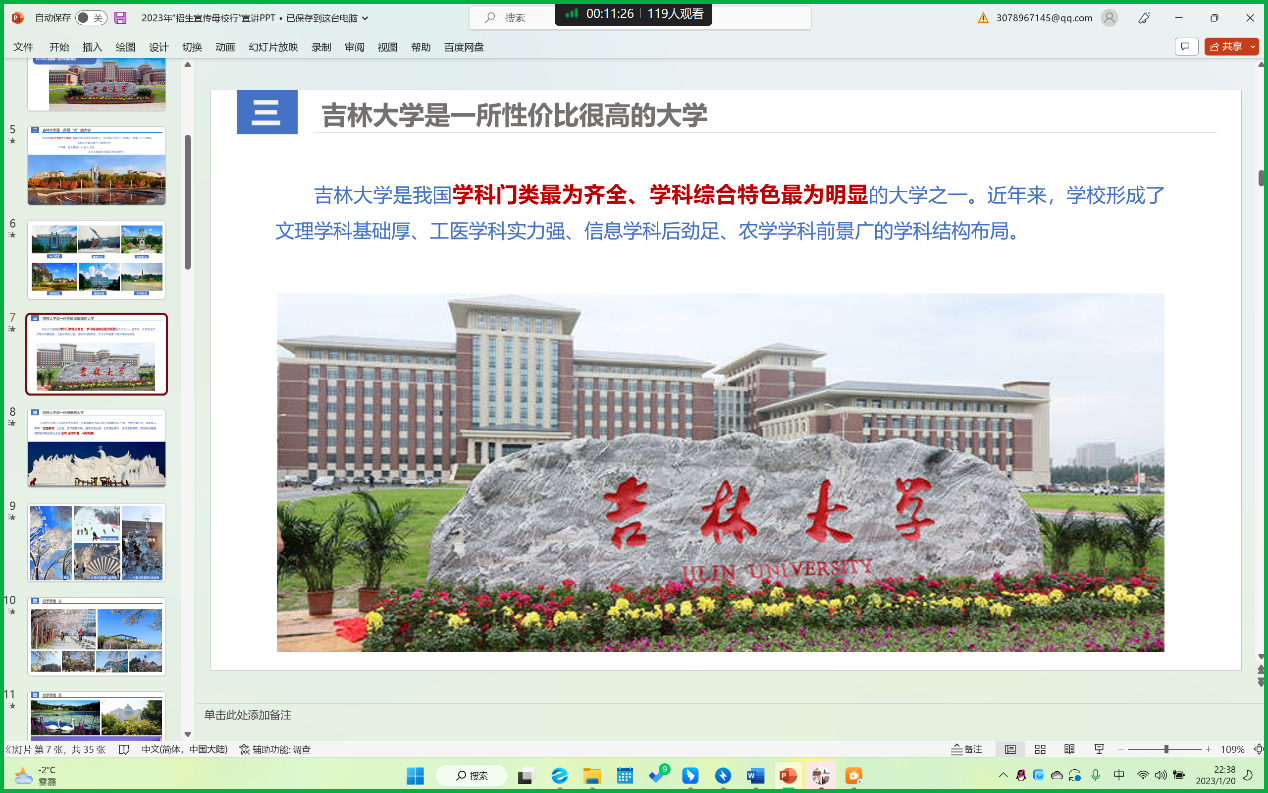
Task: Open the 幻灯片放映 ribbon tab
Action: tap(273, 47)
